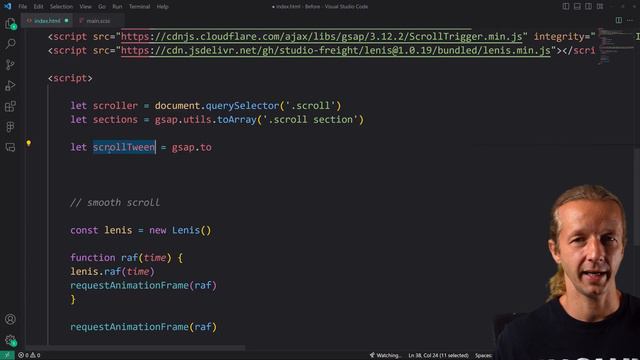Click the word sections in let declaration
The width and height of the screenshot is (640, 360).
click(x=115, y=120)
